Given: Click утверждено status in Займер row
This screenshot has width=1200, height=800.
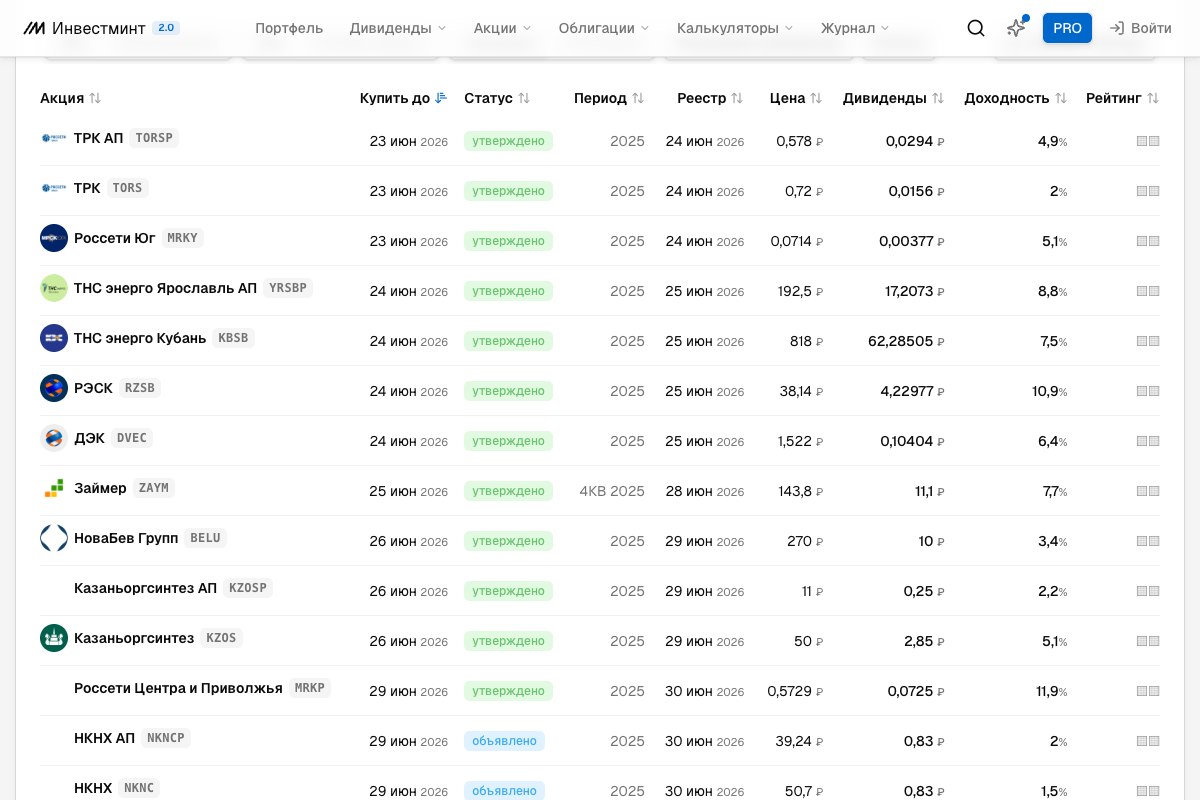Looking at the screenshot, I should pyautogui.click(x=508, y=491).
